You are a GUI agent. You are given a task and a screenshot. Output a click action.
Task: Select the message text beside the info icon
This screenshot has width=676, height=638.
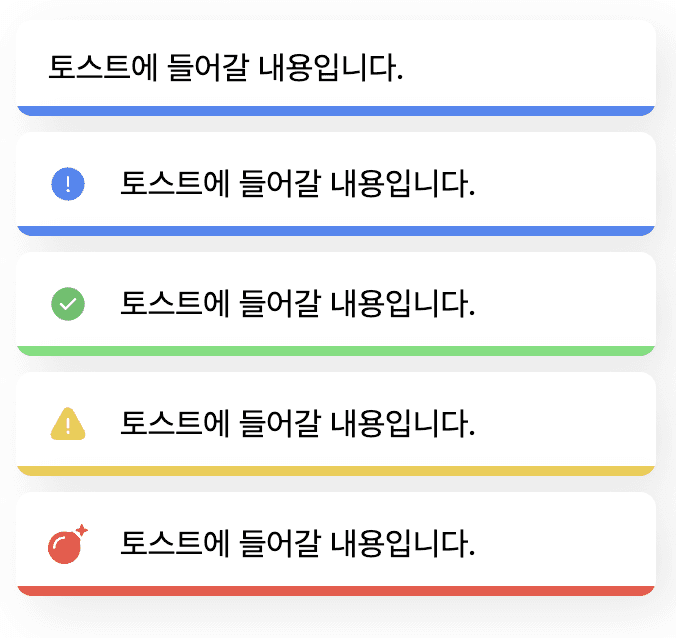(x=297, y=184)
